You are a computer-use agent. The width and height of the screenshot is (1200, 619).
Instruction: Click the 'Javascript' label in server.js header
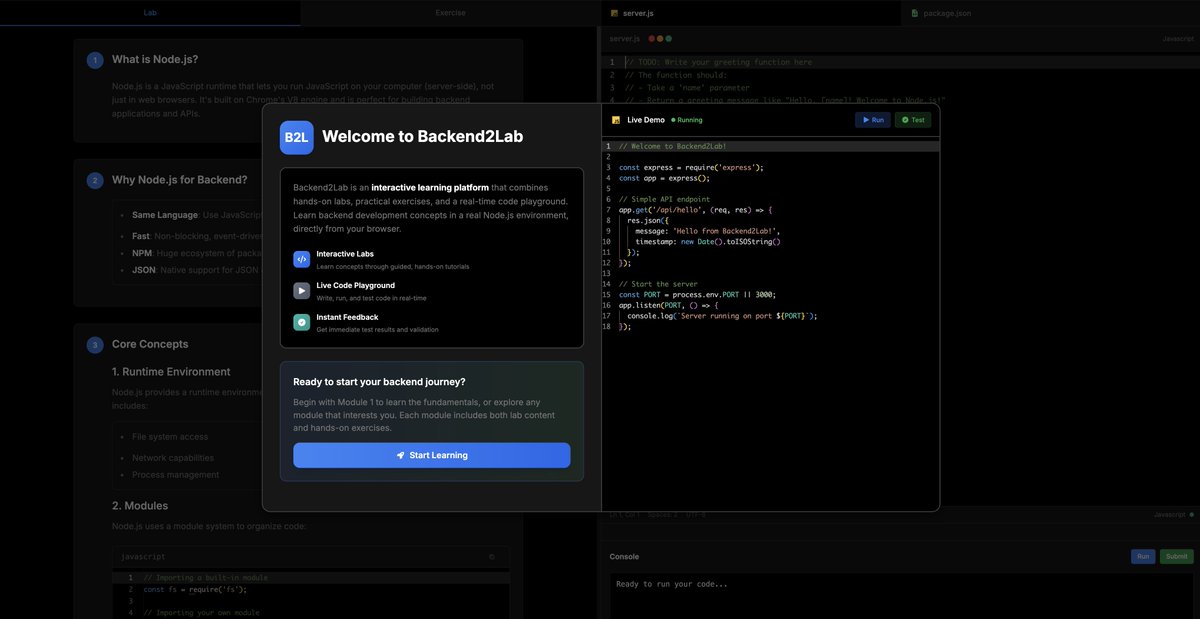pos(1178,38)
